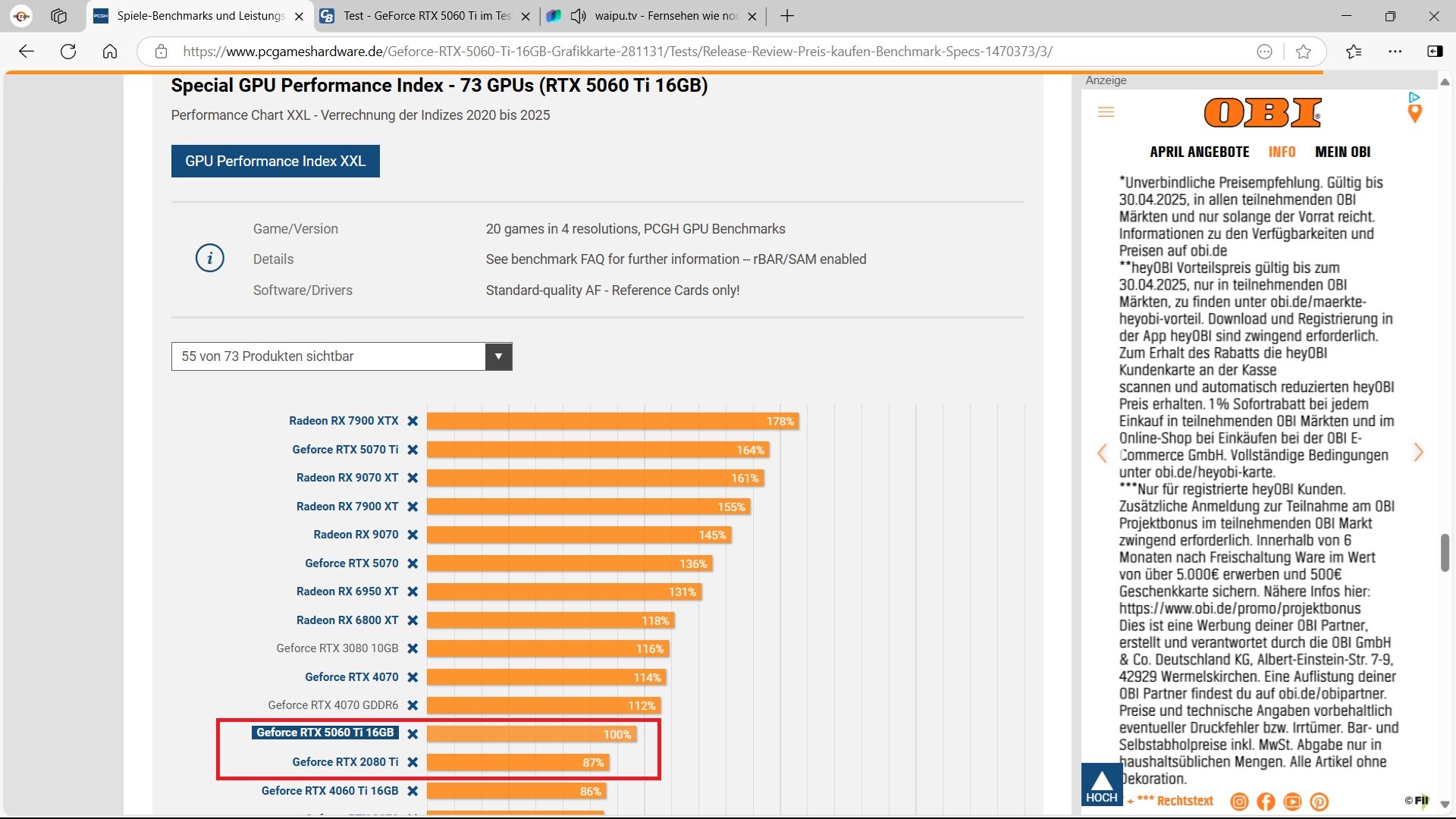Go to next OBI ad slide arrow
Viewport: 1456px width, 819px height.
(x=1418, y=453)
